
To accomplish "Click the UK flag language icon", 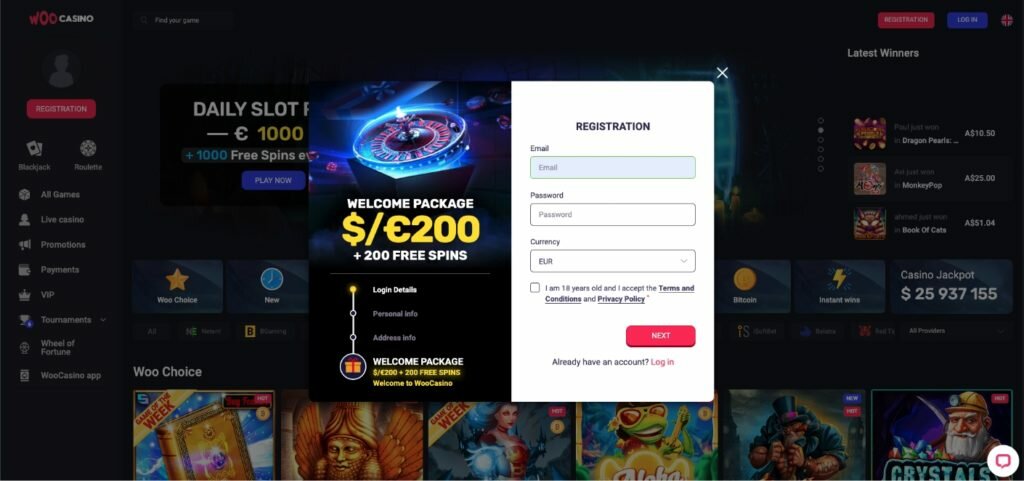I will coord(1007,20).
